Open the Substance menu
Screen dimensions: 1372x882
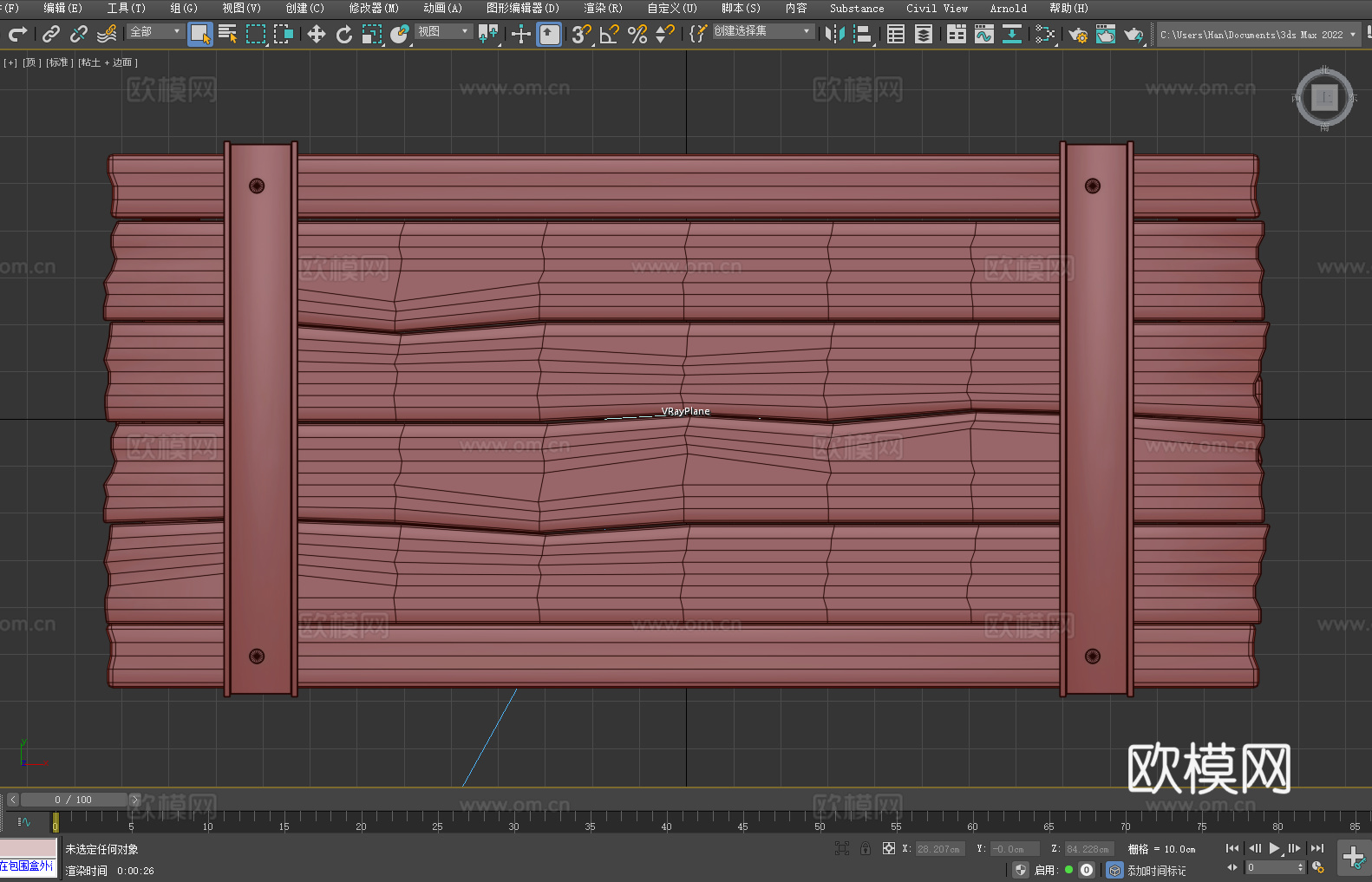(x=857, y=8)
